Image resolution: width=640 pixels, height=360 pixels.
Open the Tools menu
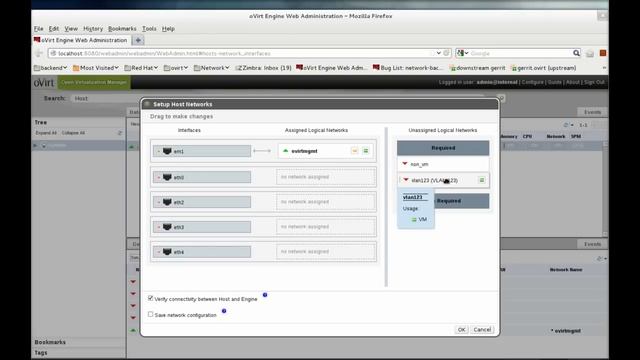click(149, 29)
